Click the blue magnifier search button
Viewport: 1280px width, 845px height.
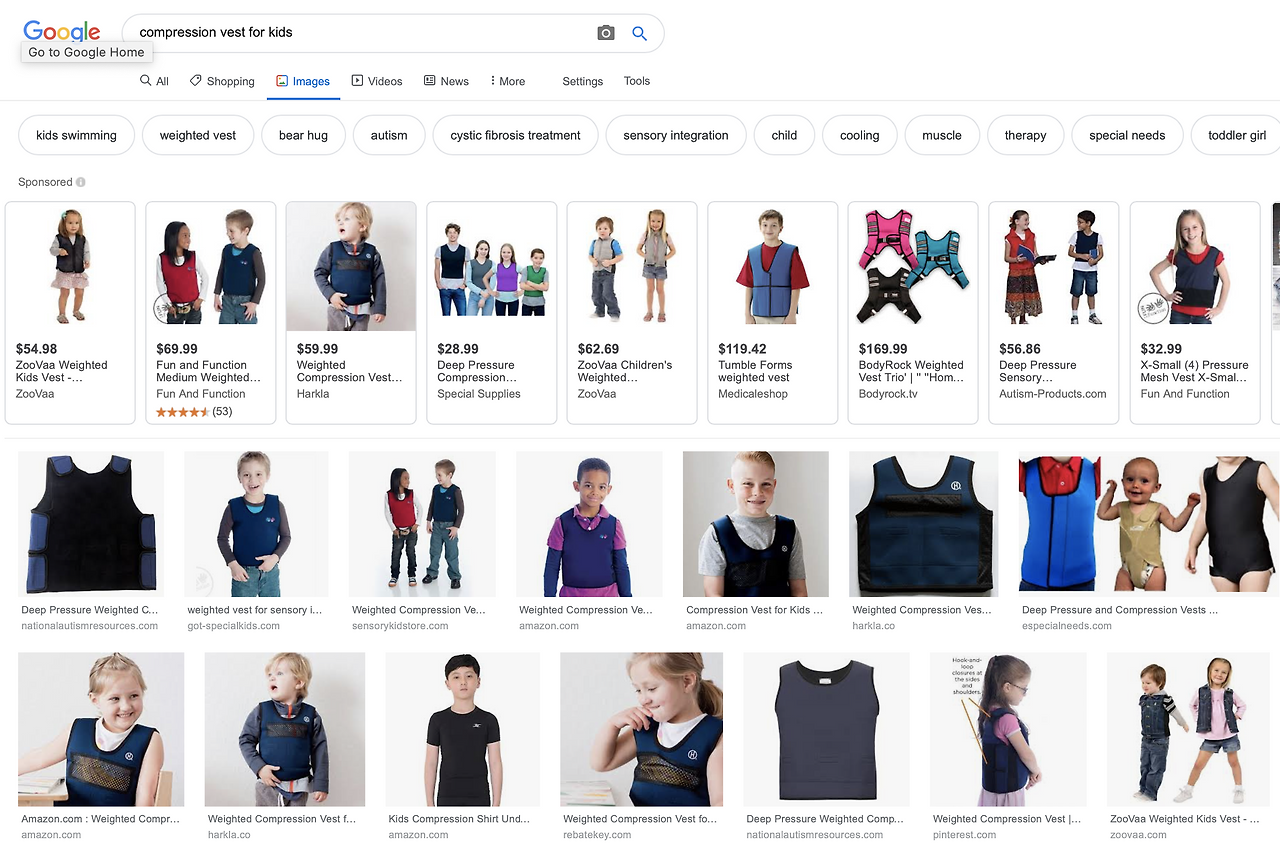[640, 33]
